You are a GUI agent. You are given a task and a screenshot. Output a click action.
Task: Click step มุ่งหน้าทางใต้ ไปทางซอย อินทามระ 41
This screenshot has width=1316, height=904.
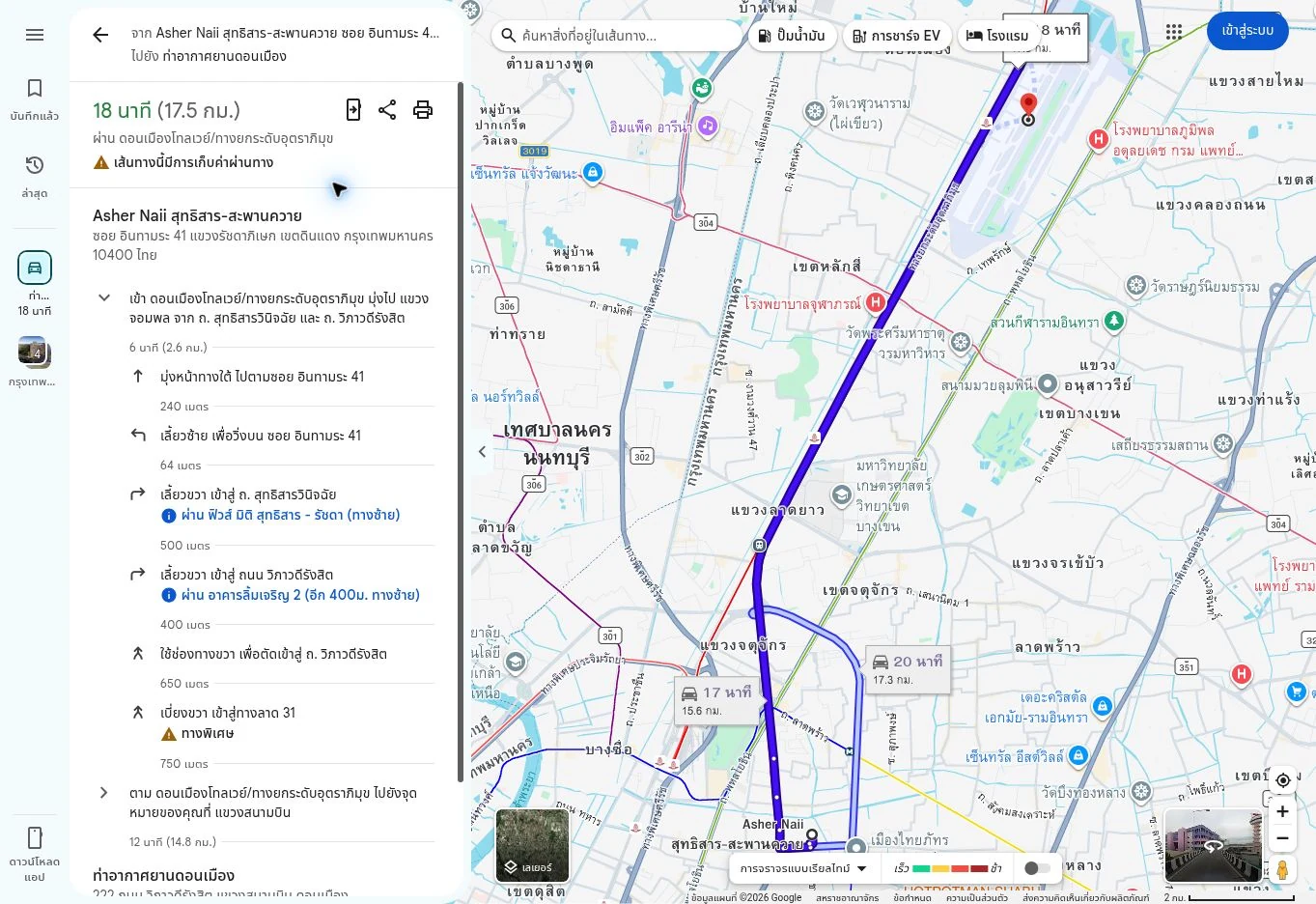pyautogui.click(x=263, y=377)
